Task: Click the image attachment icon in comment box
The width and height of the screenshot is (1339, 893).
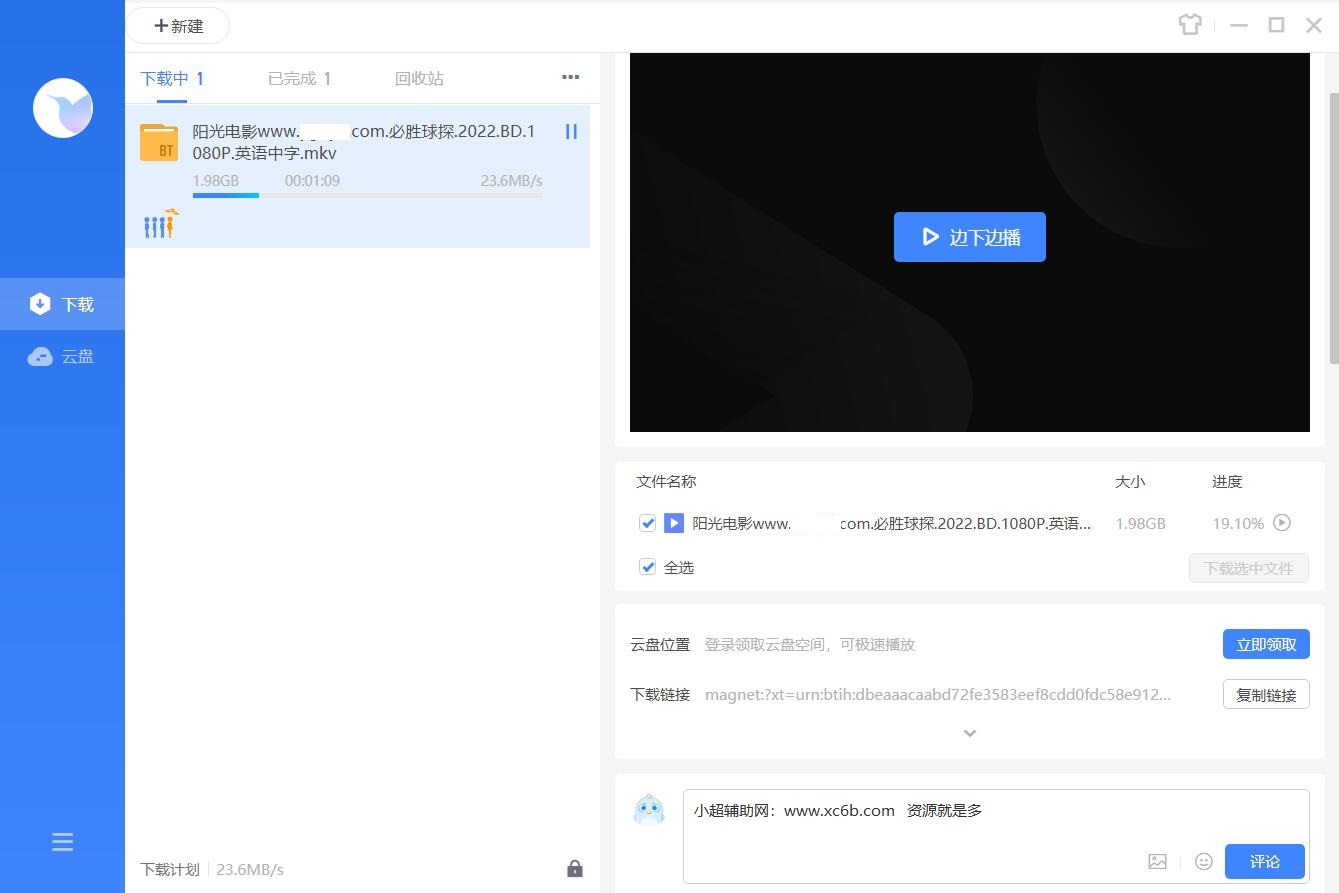Action: click(x=1157, y=861)
